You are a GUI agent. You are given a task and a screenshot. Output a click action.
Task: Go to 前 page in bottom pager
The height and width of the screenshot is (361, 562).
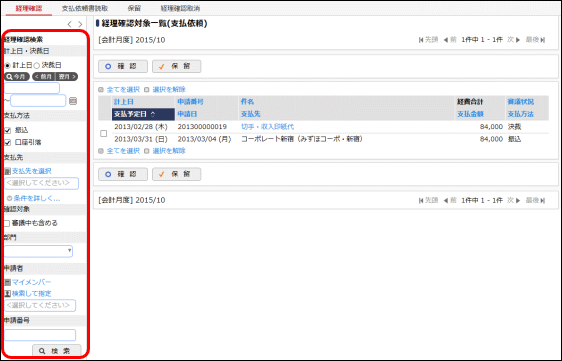(x=450, y=200)
